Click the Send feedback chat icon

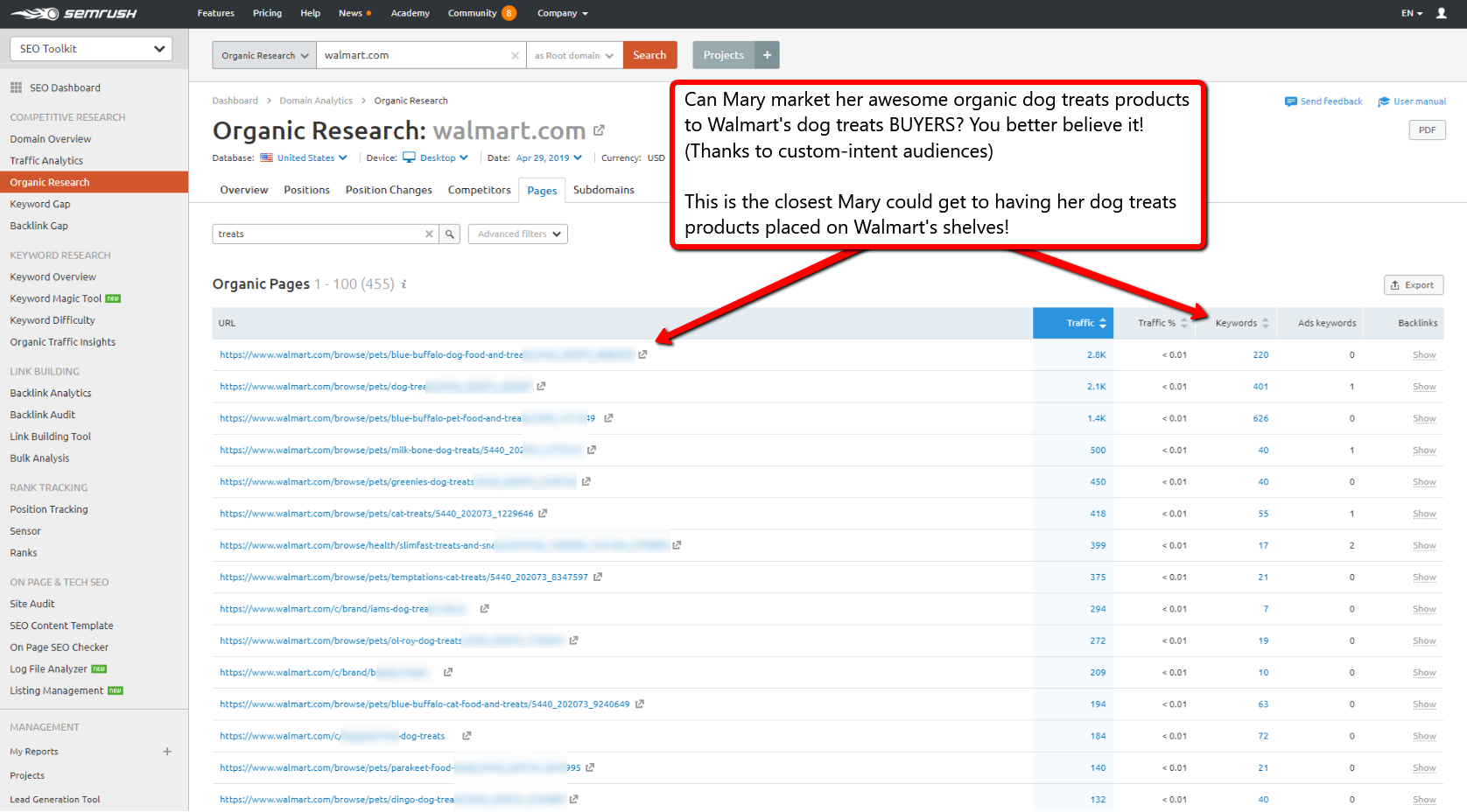[x=1290, y=101]
